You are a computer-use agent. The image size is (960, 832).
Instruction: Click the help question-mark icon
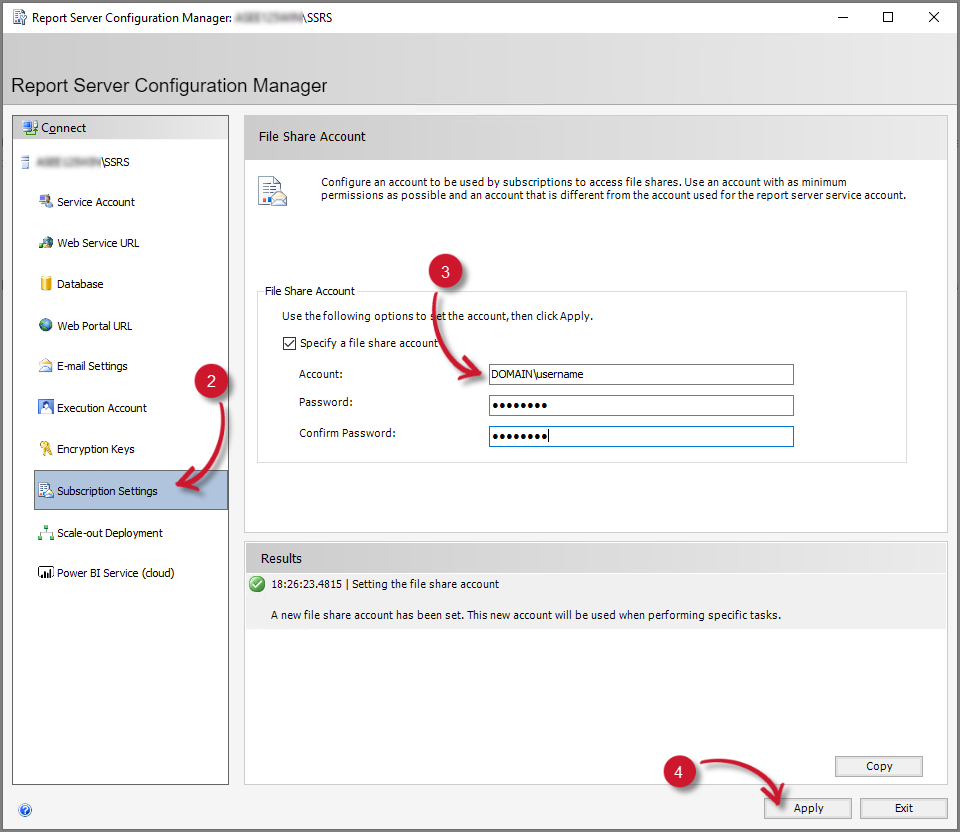(23, 810)
